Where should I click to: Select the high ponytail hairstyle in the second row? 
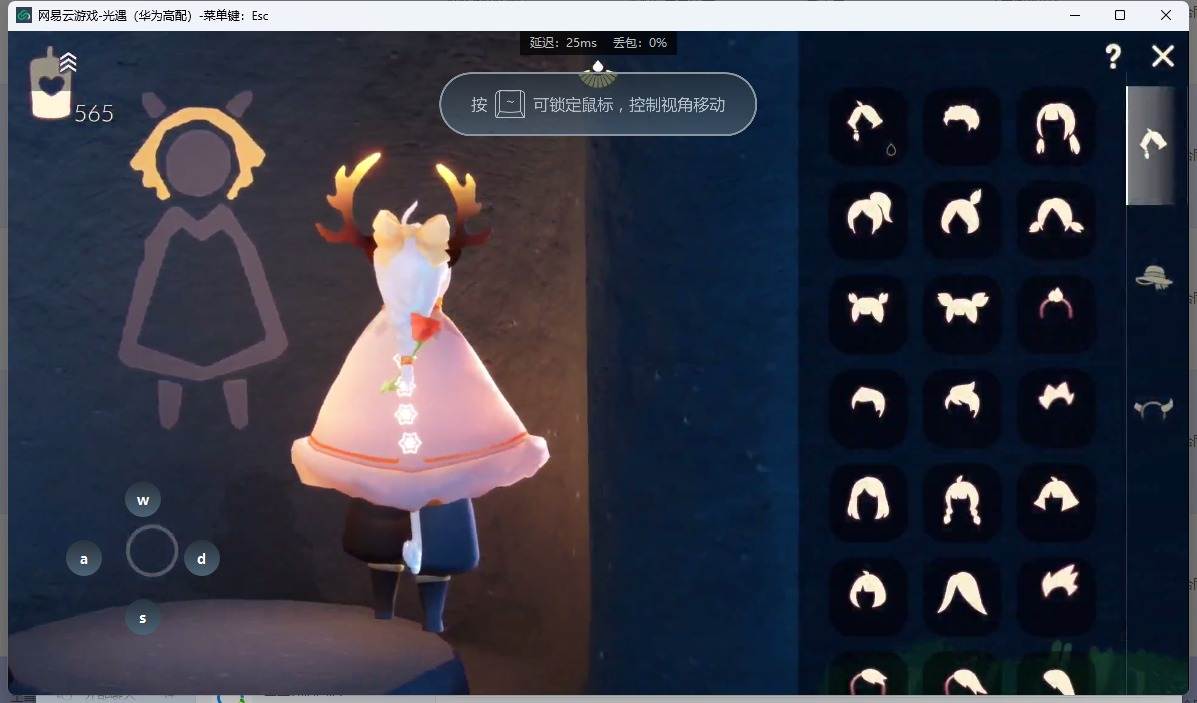coord(867,220)
